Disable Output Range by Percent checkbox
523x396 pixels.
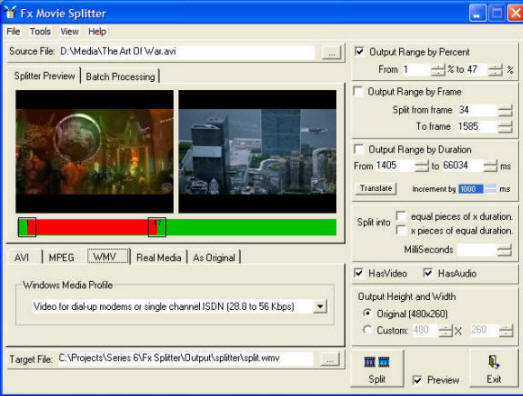click(359, 52)
